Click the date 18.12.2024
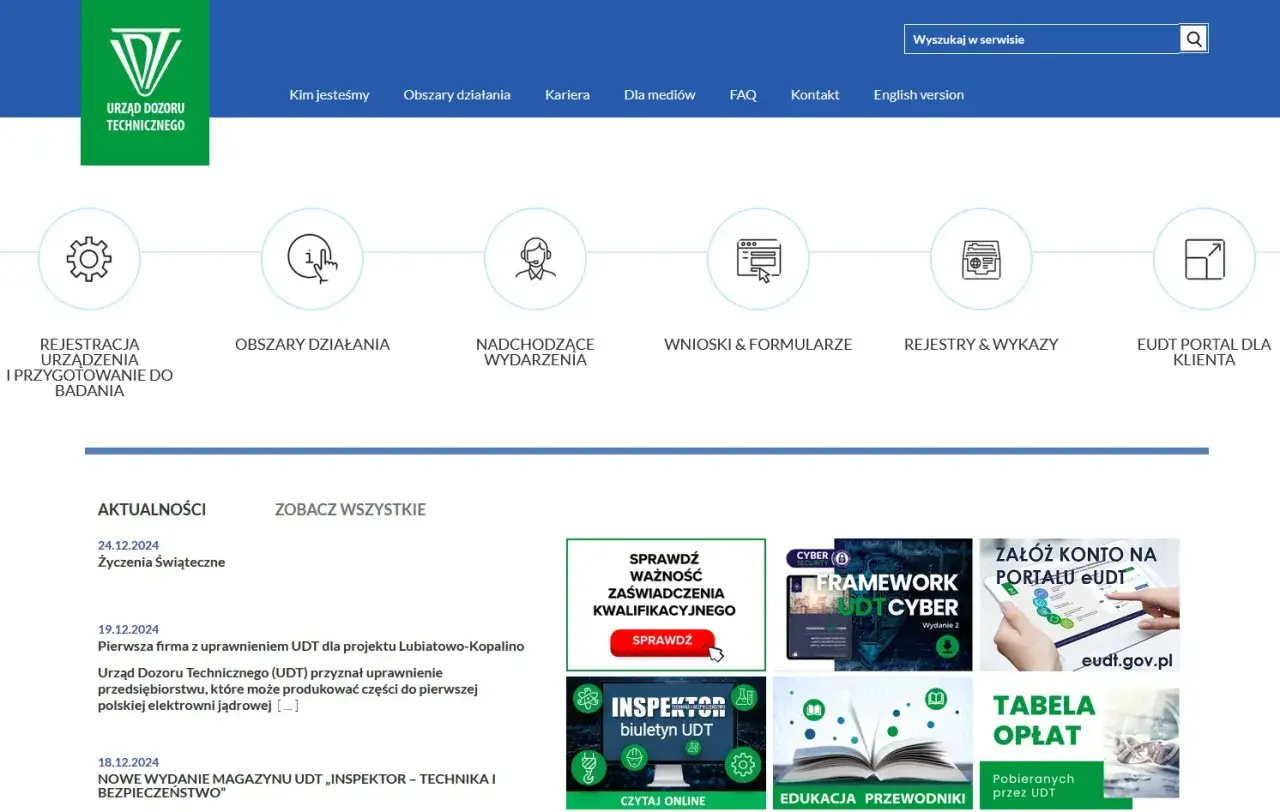This screenshot has width=1280, height=812. coord(128,762)
